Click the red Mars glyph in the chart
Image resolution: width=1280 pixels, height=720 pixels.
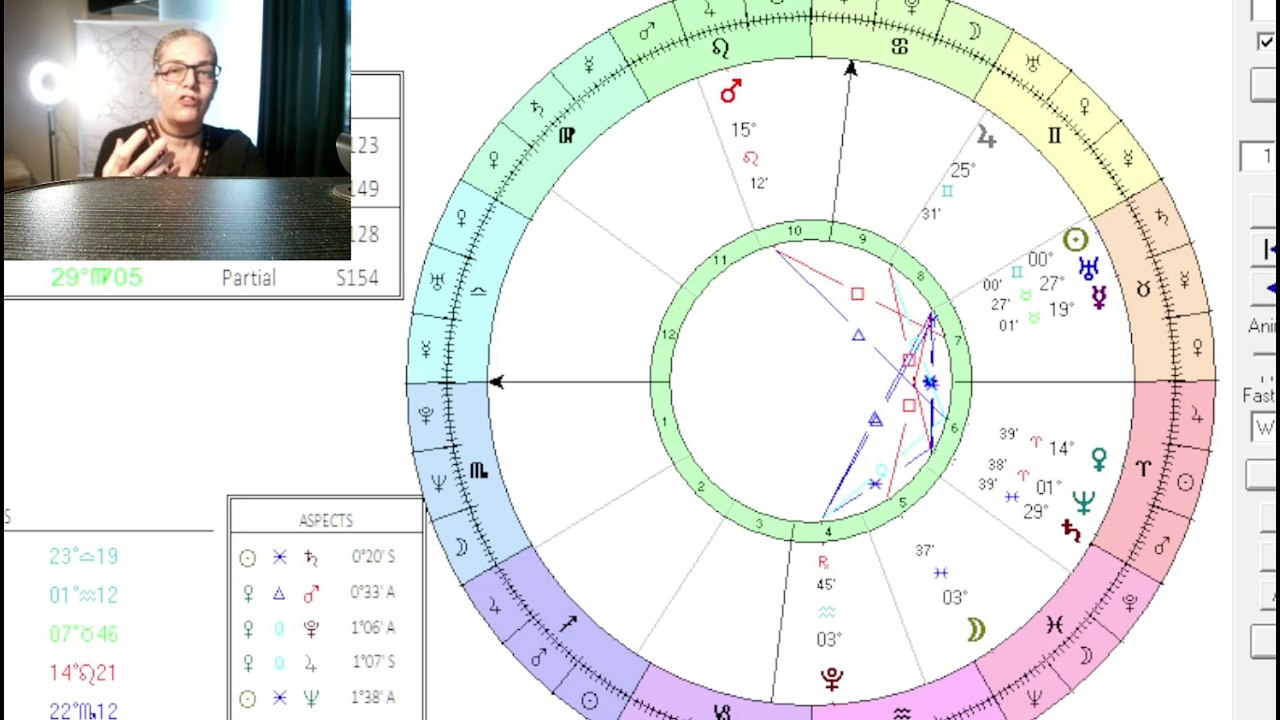[x=731, y=91]
